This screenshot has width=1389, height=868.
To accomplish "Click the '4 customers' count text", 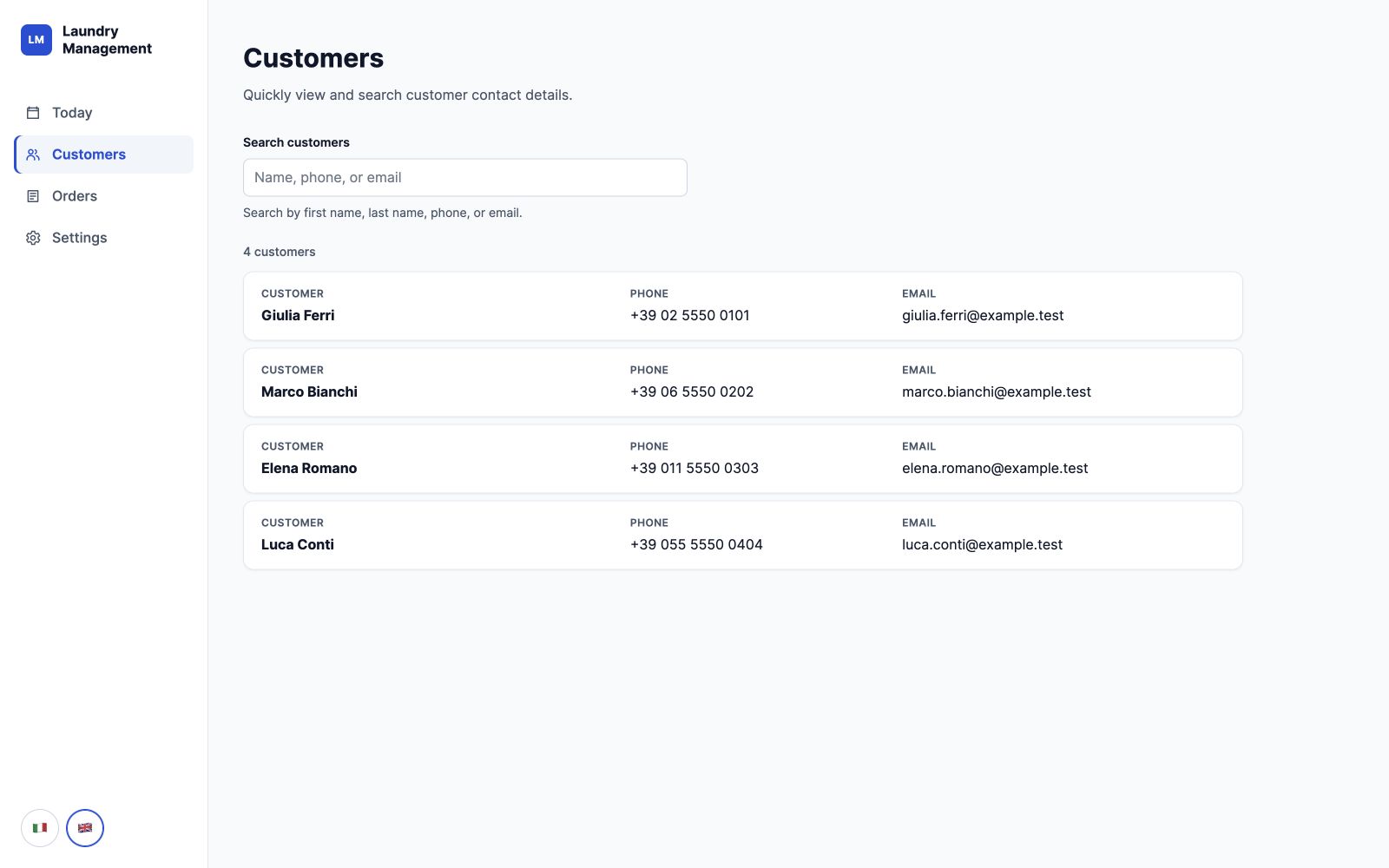I will click(280, 252).
